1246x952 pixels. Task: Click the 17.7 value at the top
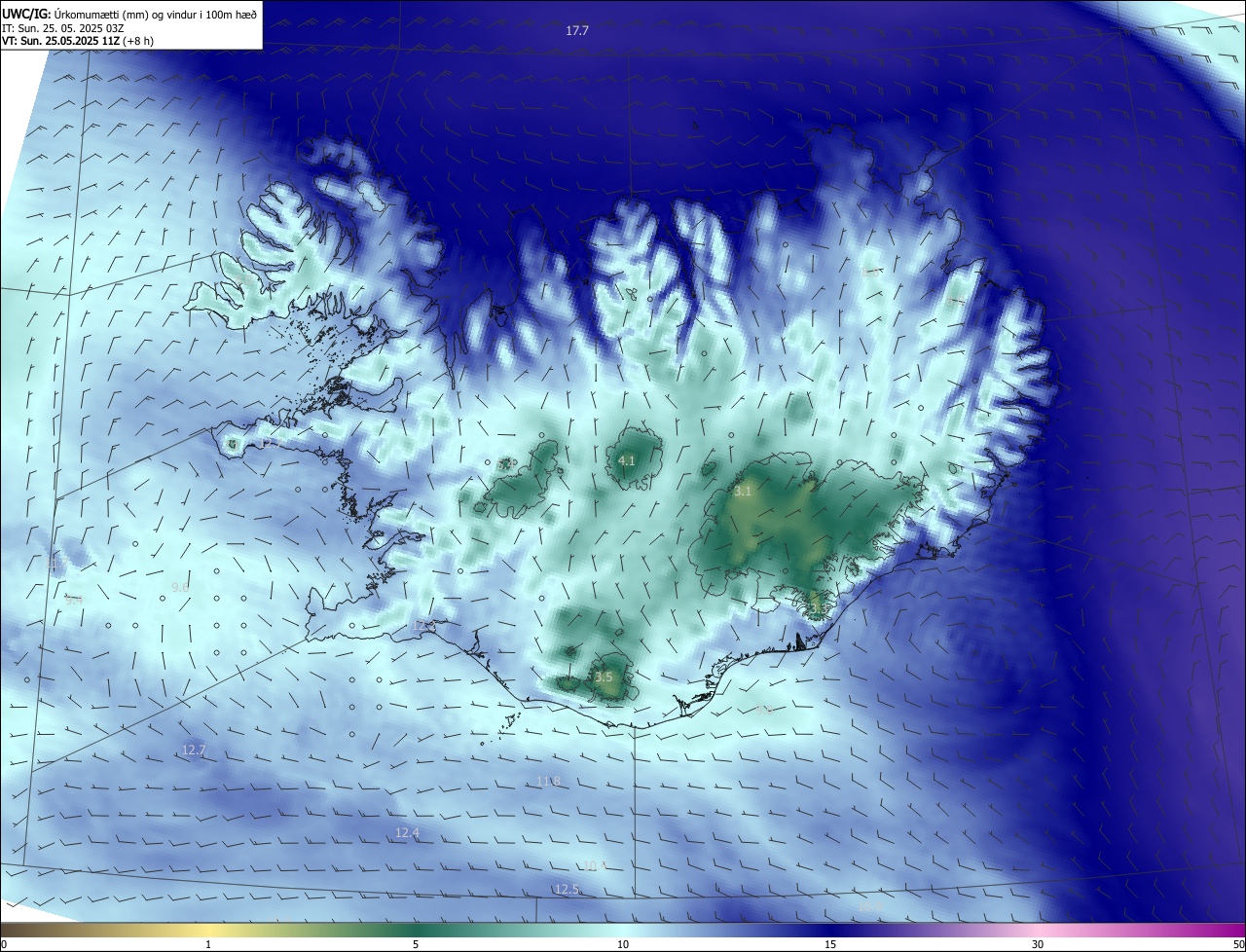point(577,31)
